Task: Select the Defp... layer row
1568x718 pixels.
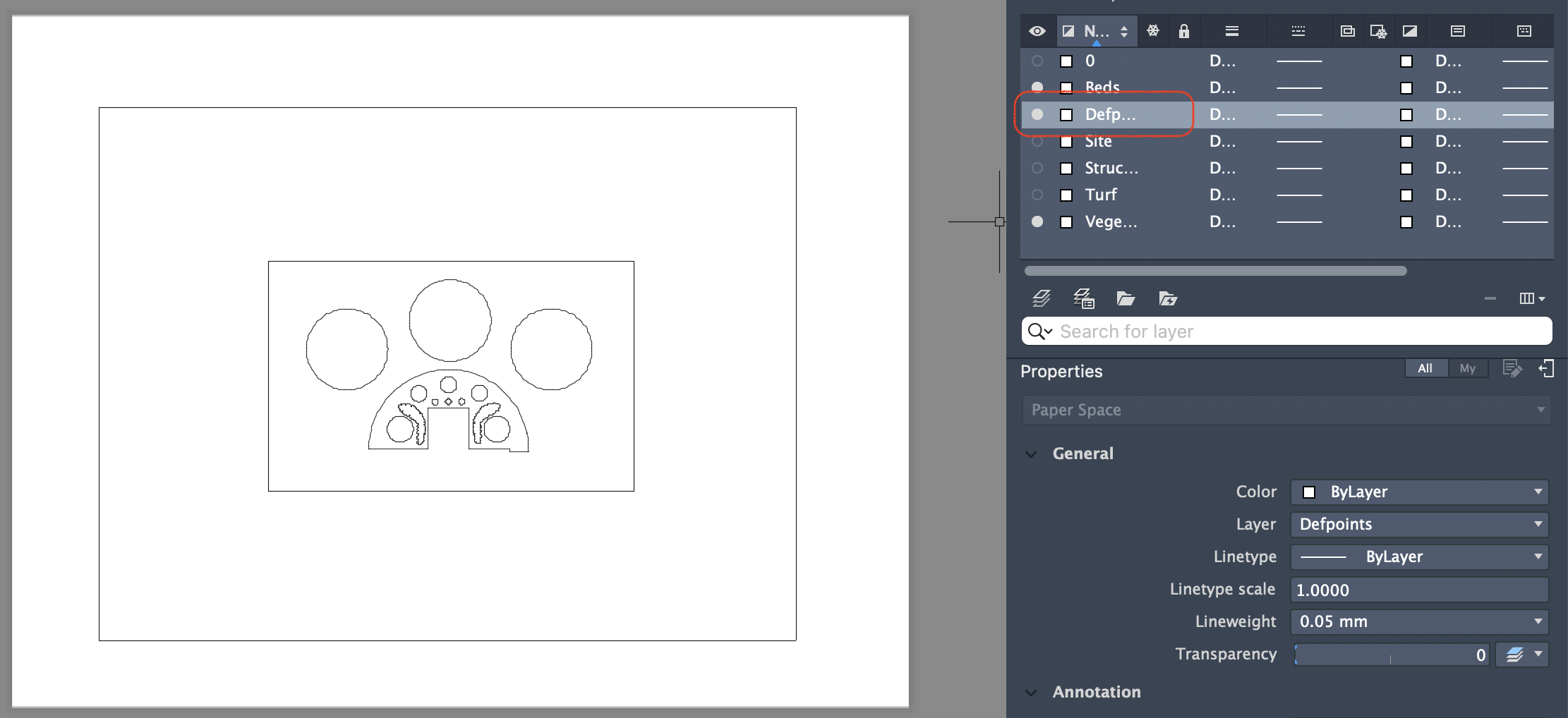Action: (x=1286, y=114)
